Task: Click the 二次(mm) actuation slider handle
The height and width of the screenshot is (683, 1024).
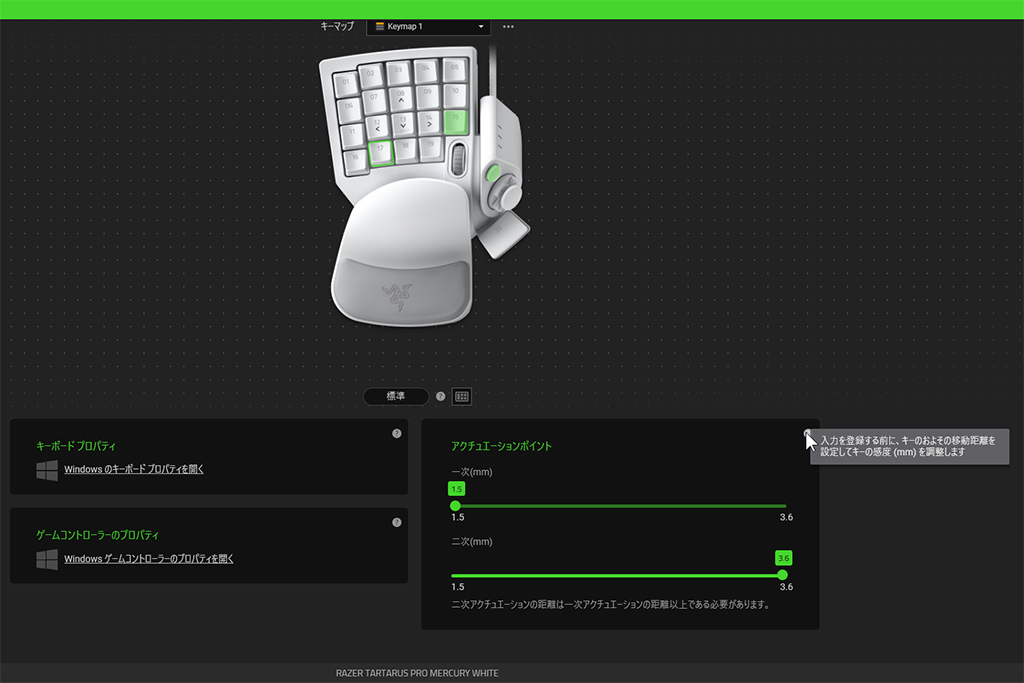Action: [782, 575]
